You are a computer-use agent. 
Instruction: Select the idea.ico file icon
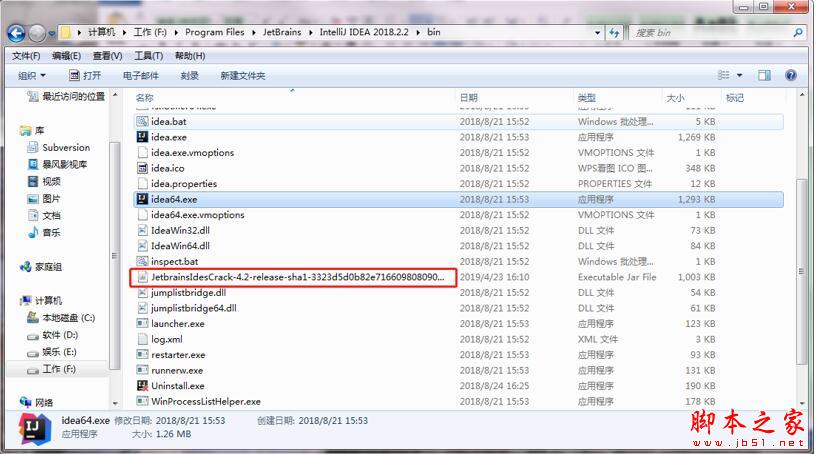click(142, 168)
